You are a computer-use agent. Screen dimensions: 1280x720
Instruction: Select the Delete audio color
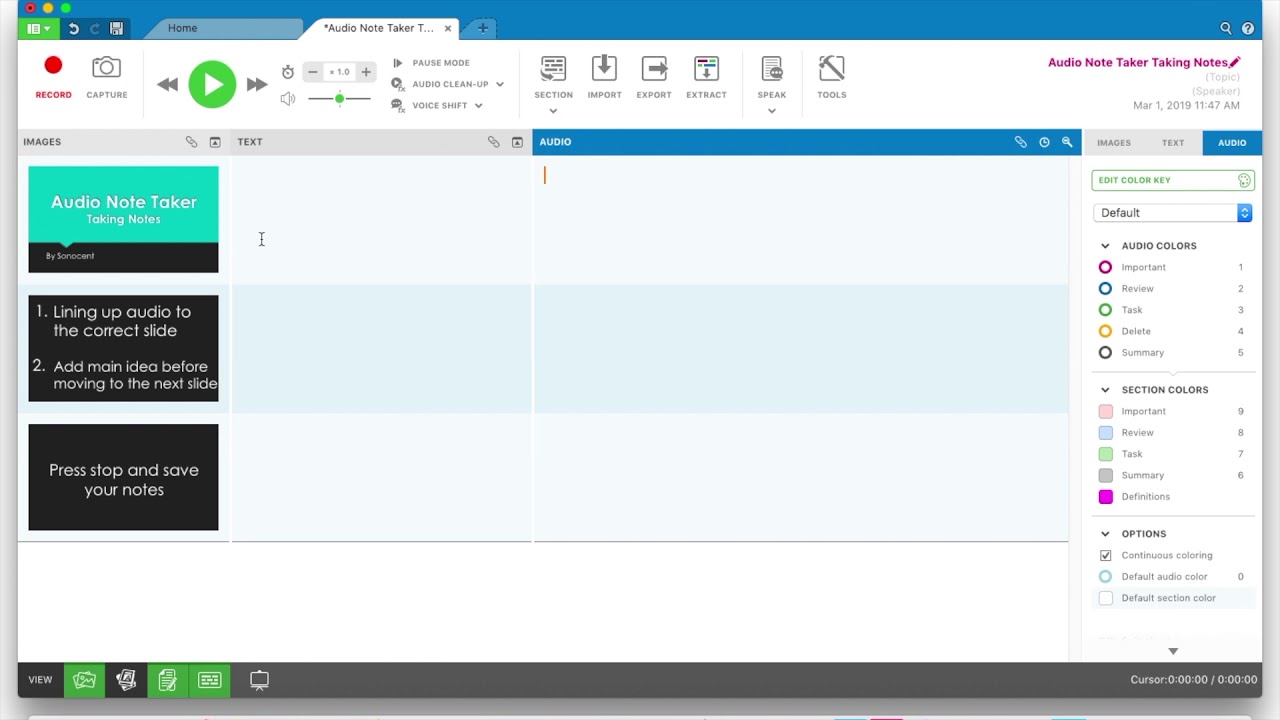pos(1105,331)
